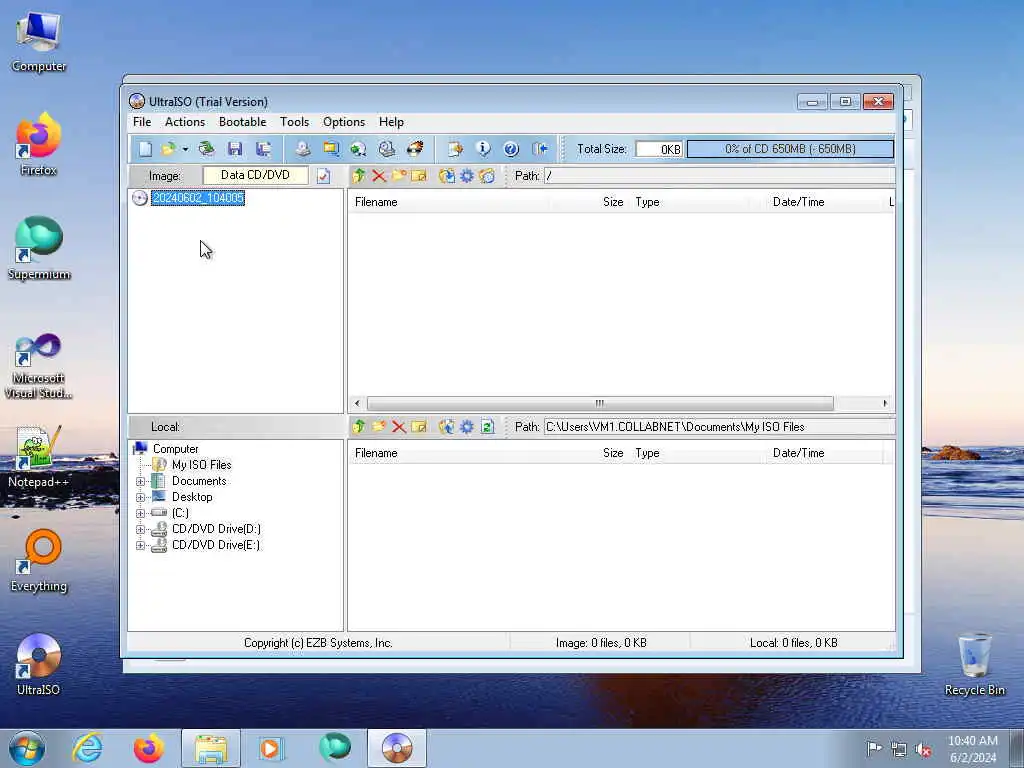Click Filename column header in image pane
The image size is (1024, 768).
coord(449,202)
